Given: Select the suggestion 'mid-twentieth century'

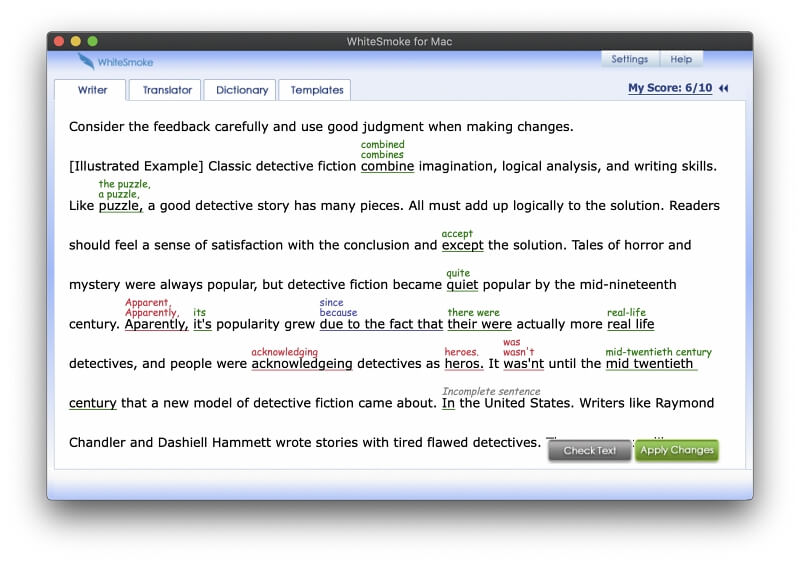Looking at the screenshot, I should (x=658, y=352).
